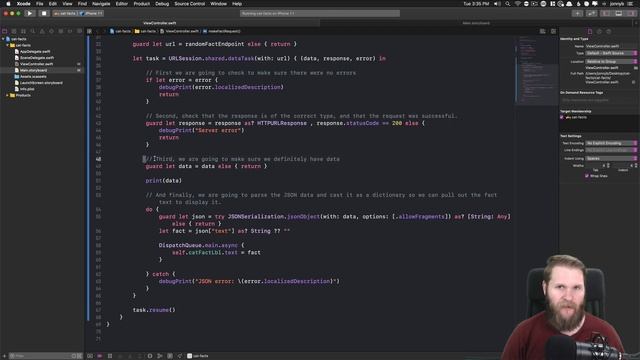The width and height of the screenshot is (640, 360).
Task: Open the Location Relative to Group dropdown
Action: pos(611,61)
